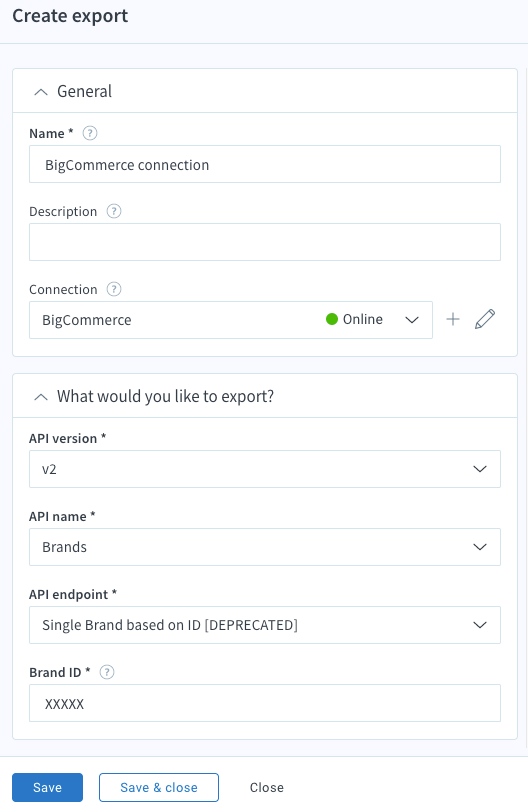Edit the BigCommerce connection with pencil icon
Screen dimensions: 528x812
[485, 319]
